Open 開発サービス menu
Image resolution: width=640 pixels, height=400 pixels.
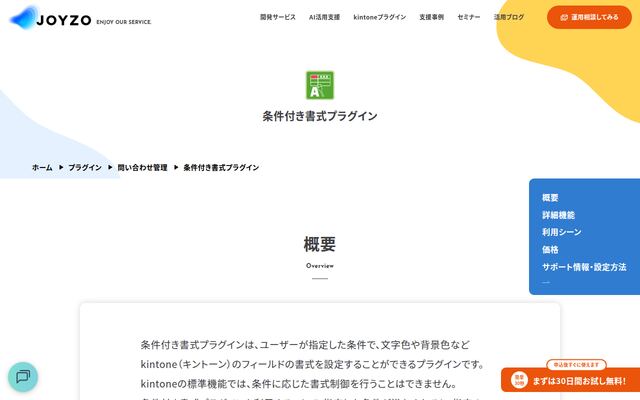[278, 17]
